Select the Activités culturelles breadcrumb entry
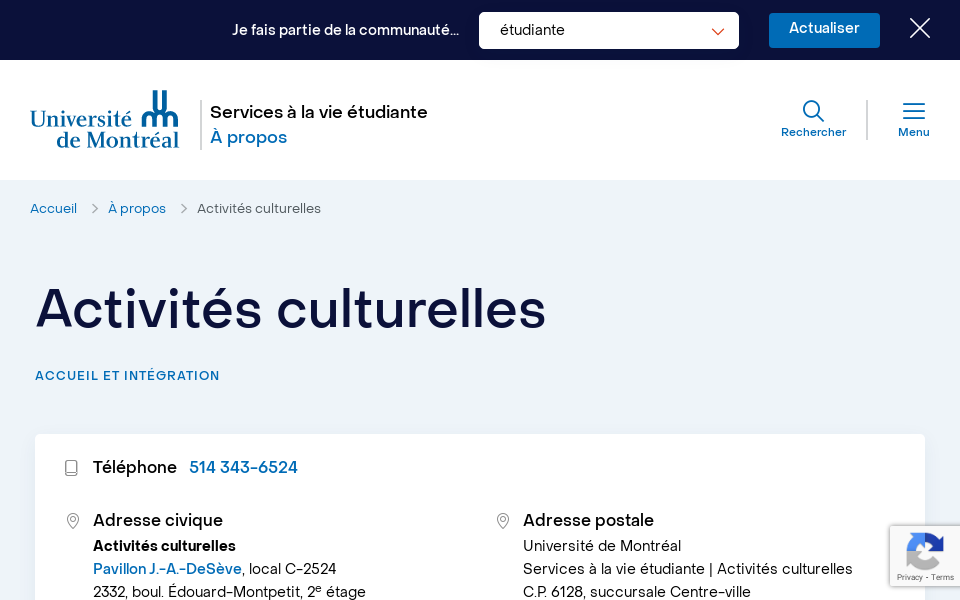 (x=259, y=208)
